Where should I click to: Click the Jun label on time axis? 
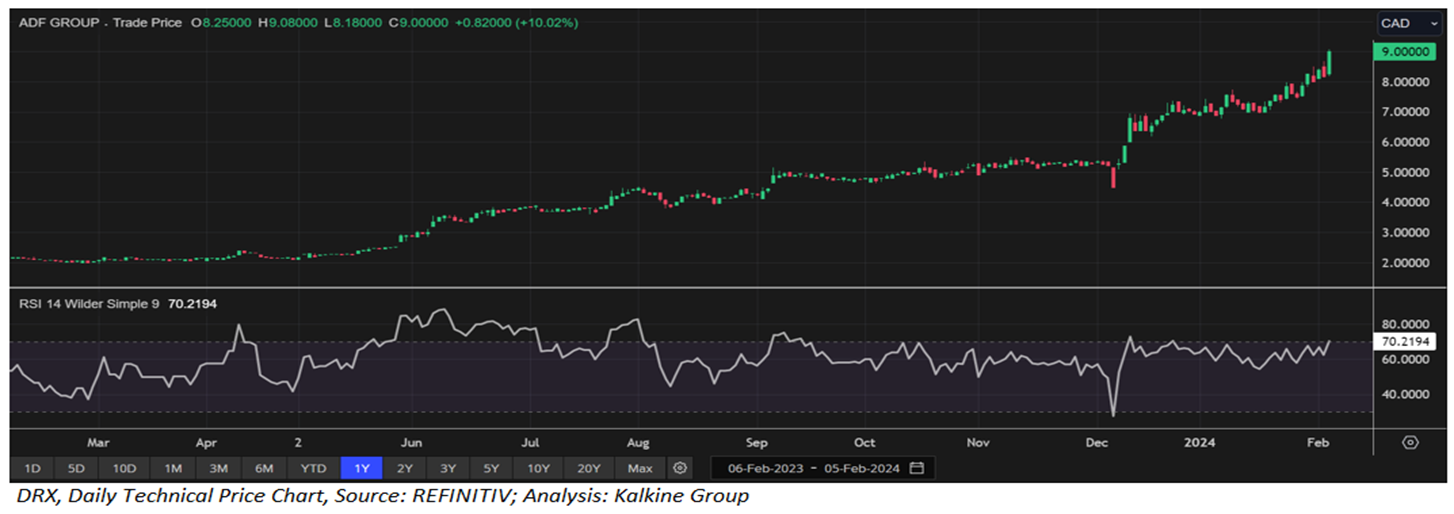tap(410, 442)
